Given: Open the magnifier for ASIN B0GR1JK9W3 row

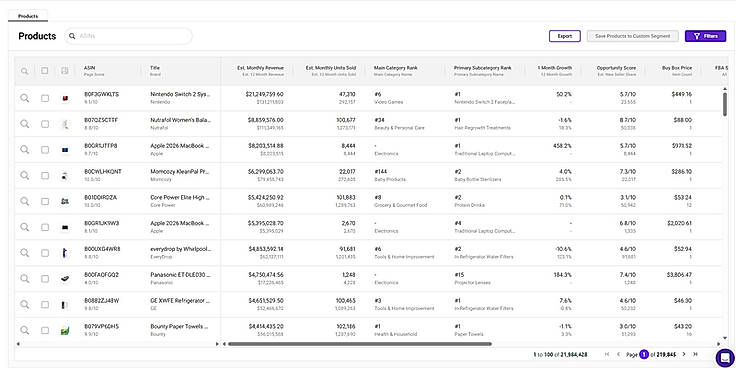Looking at the screenshot, I should tap(24, 227).
